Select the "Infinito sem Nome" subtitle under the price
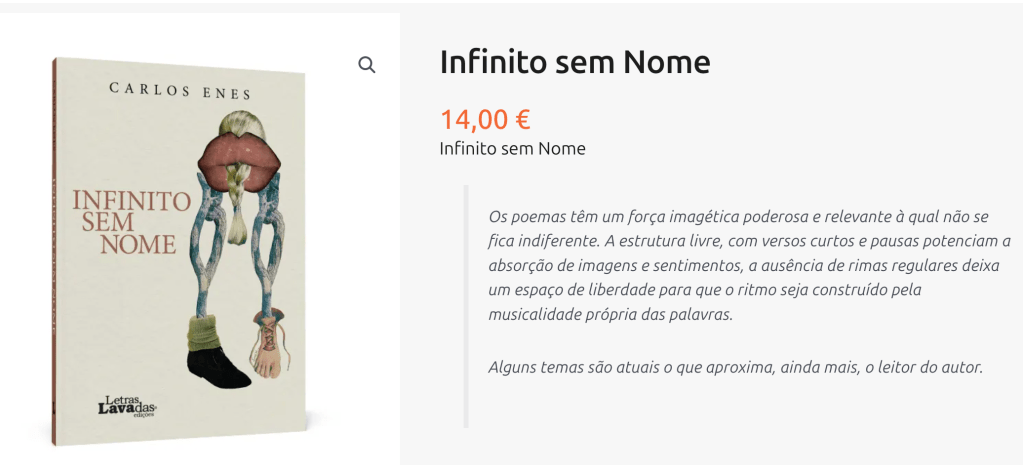 tap(512, 149)
